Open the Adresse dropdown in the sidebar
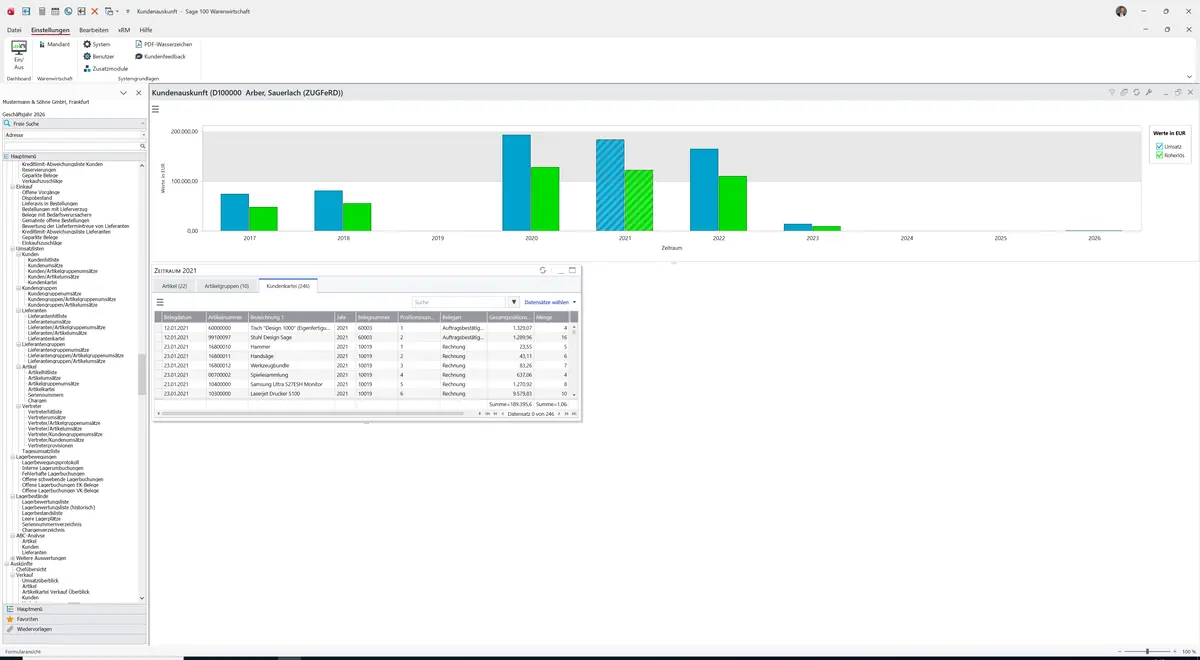The height and width of the screenshot is (660, 1200). 143,134
